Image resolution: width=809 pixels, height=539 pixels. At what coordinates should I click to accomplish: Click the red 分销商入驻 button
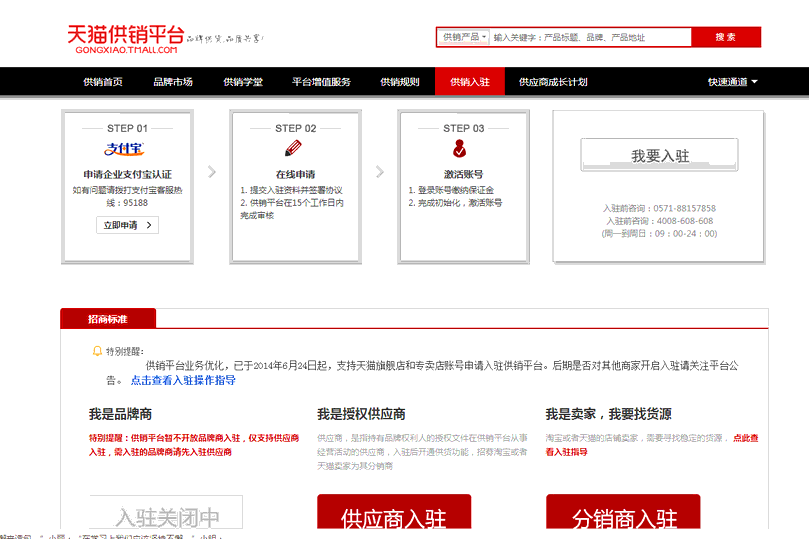click(x=623, y=513)
